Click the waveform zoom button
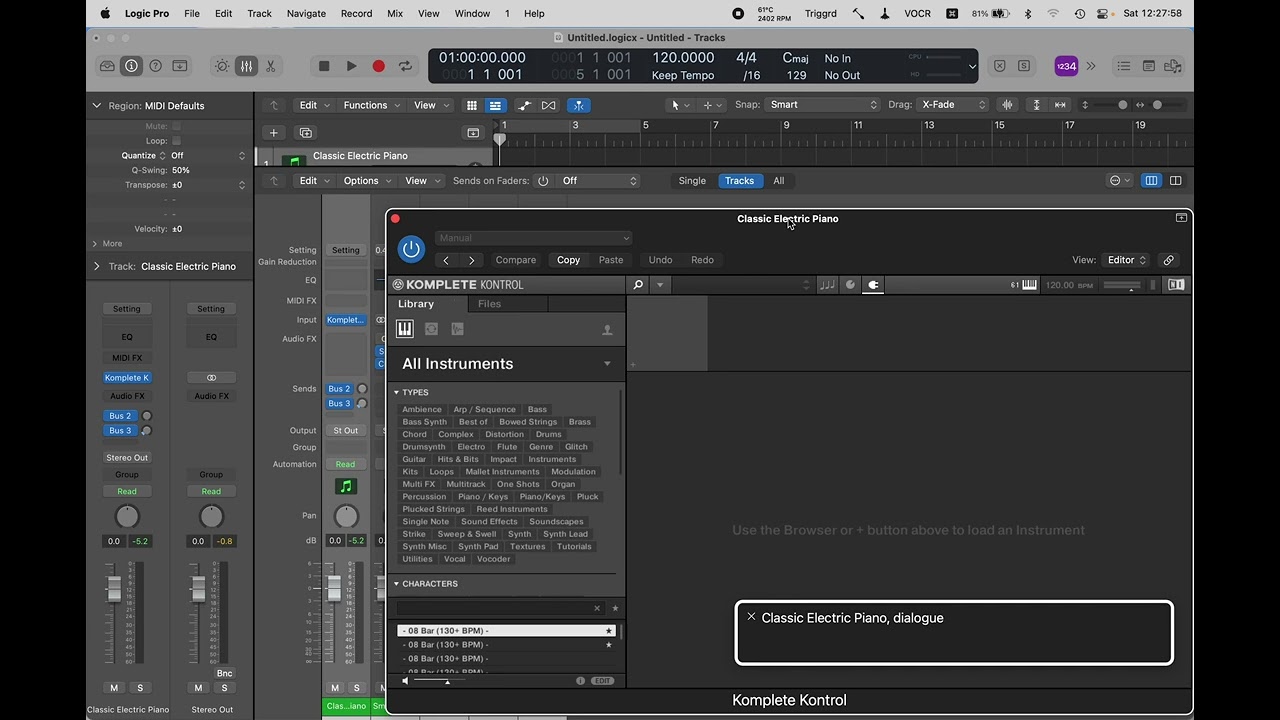Screen dimensions: 1280x720 (x=1008, y=105)
